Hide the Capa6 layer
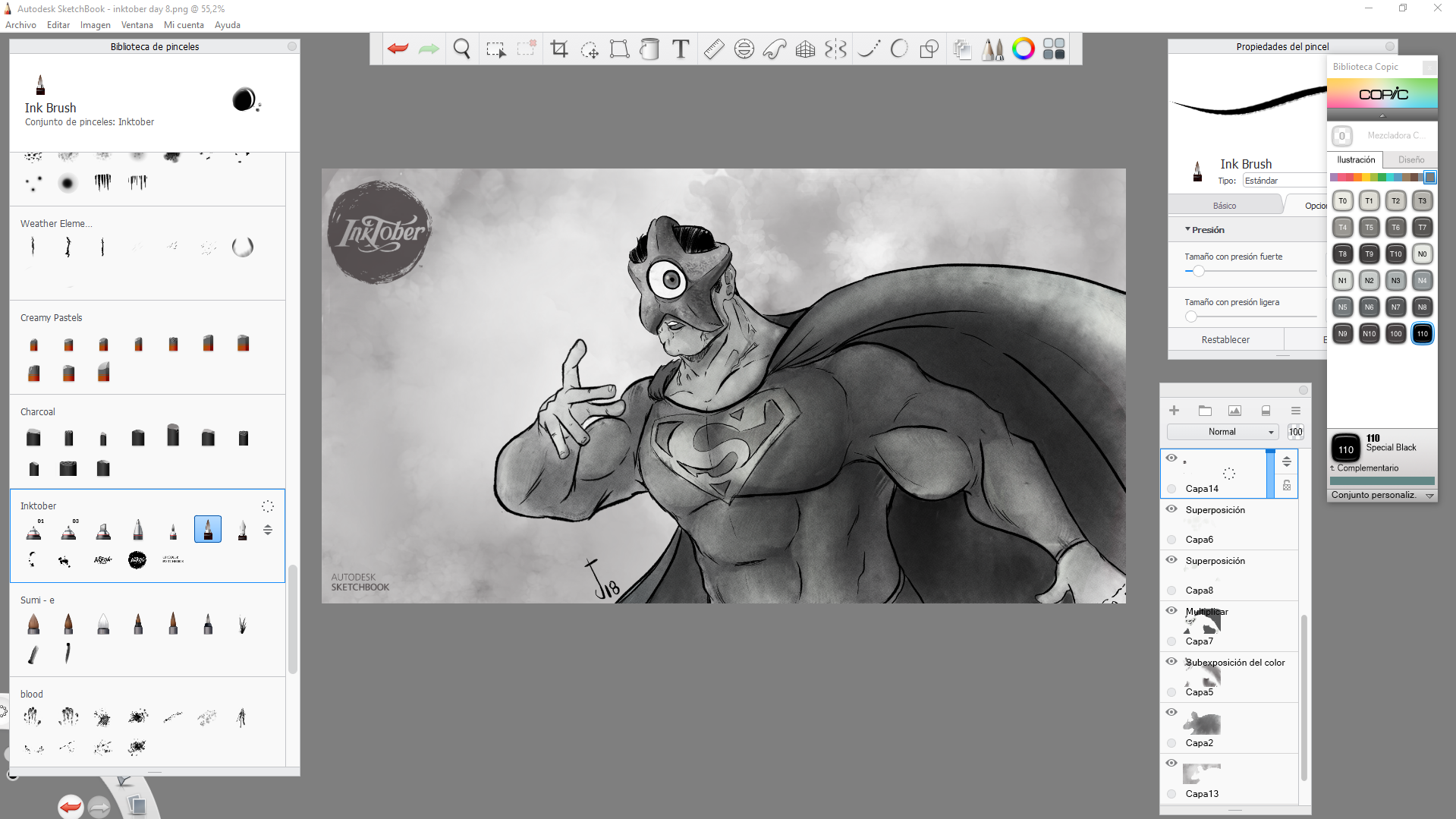This screenshot has height=819, width=1456. pos(1171,509)
